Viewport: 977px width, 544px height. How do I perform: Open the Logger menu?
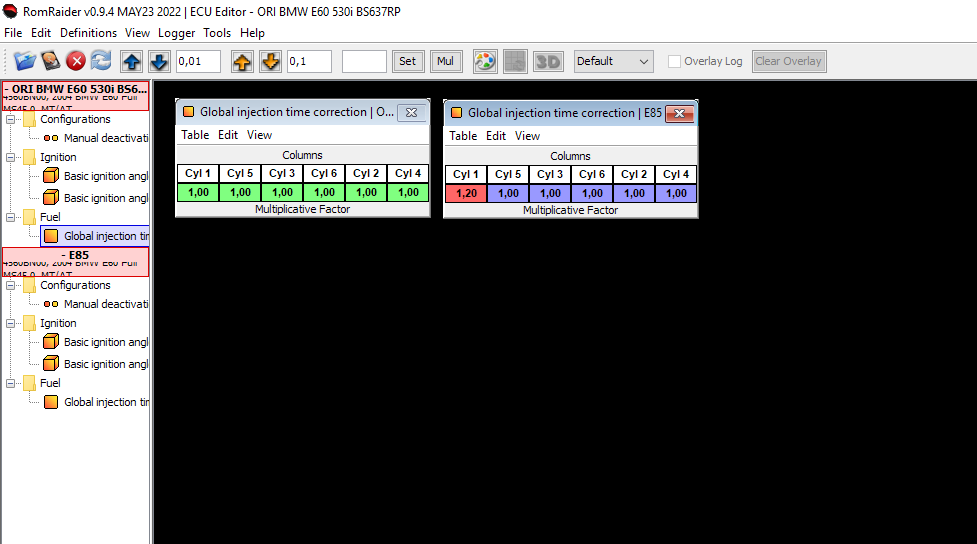pos(176,33)
